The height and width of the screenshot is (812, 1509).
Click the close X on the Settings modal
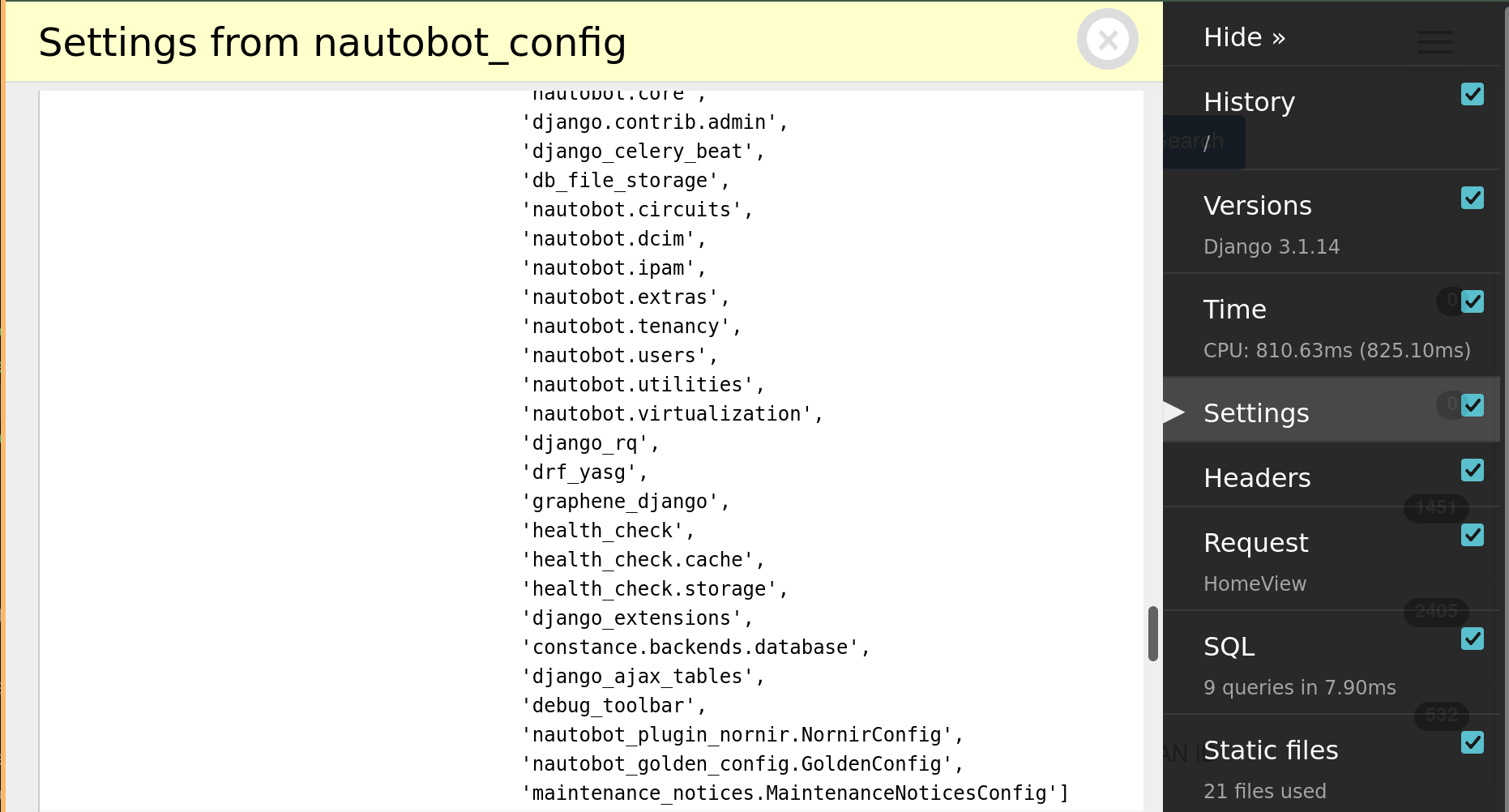1107,39
